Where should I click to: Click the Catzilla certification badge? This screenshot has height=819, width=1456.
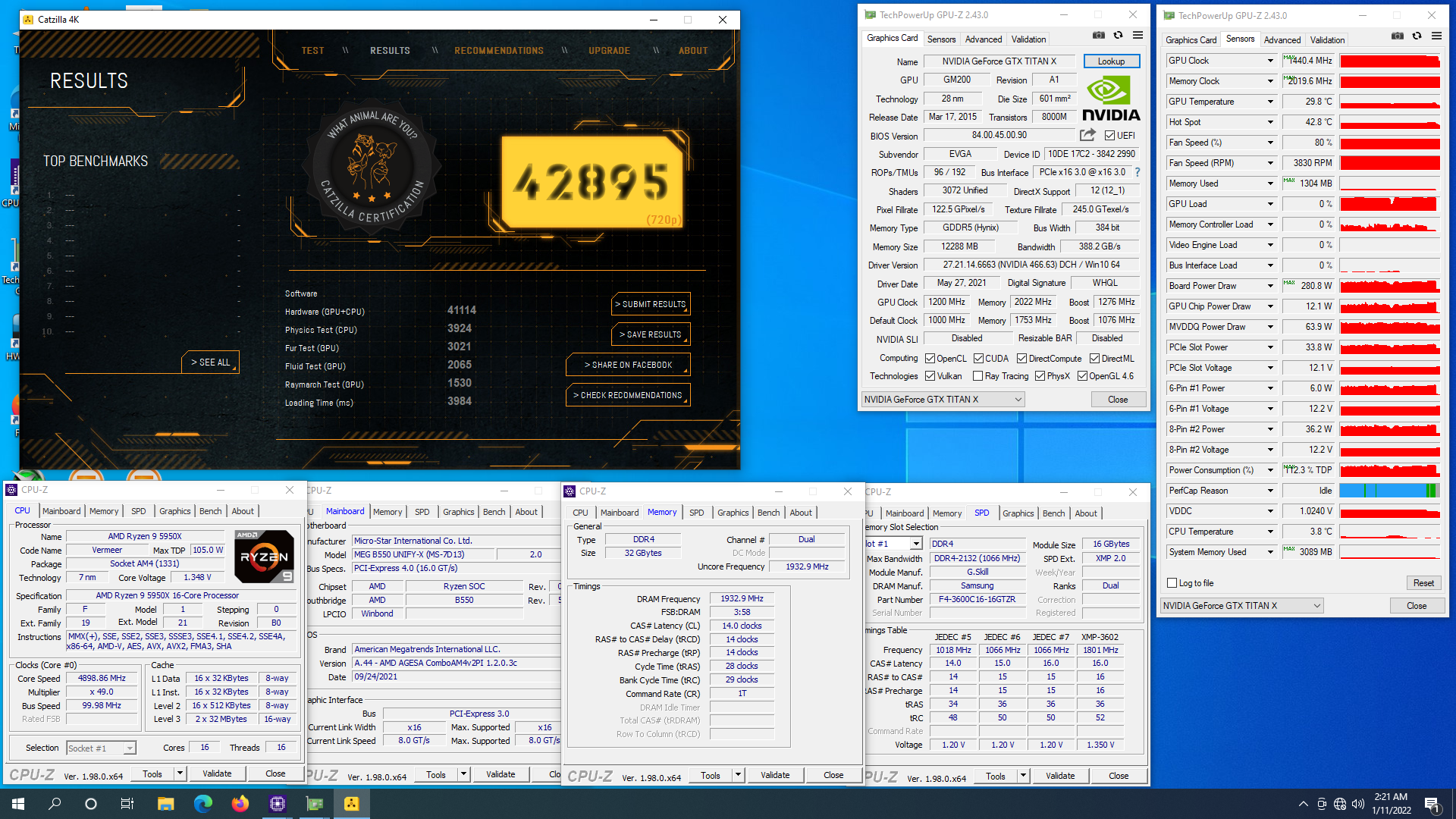(x=372, y=168)
